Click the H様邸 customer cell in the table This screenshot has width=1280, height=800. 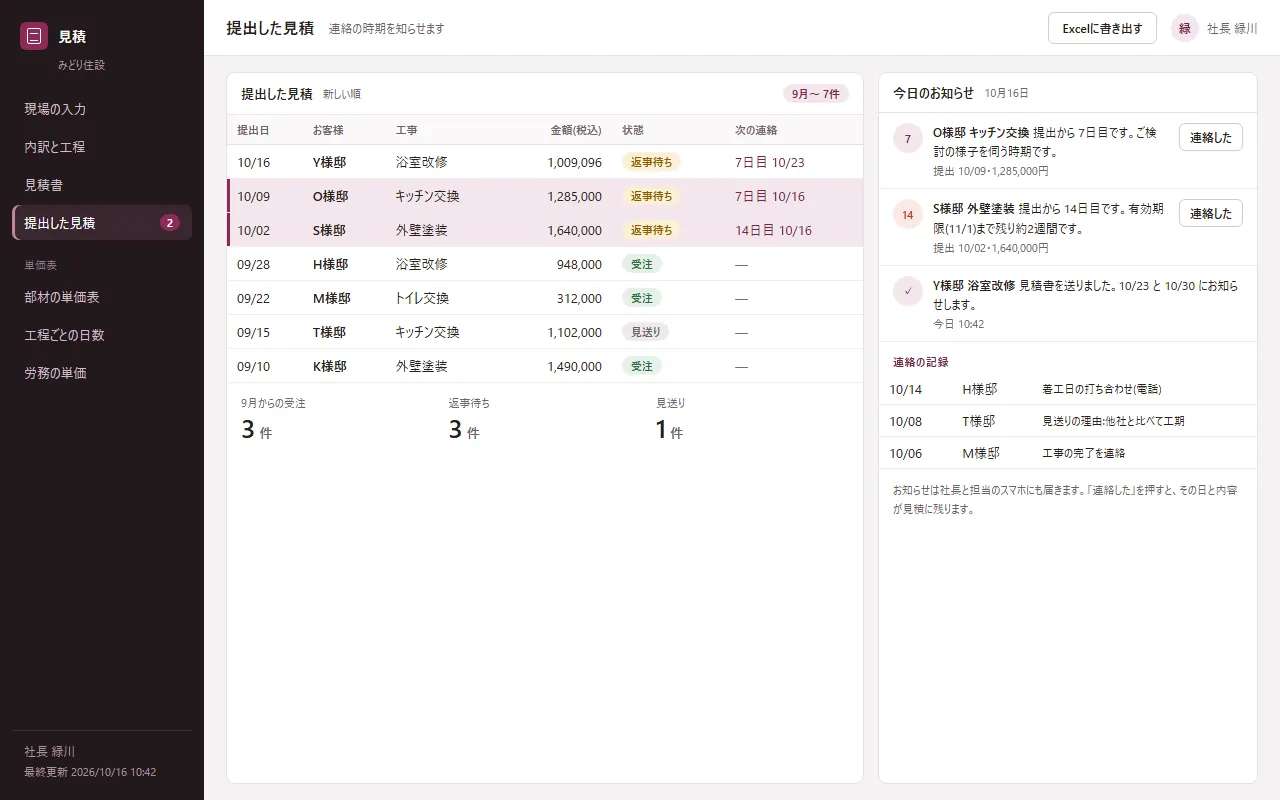(330, 264)
